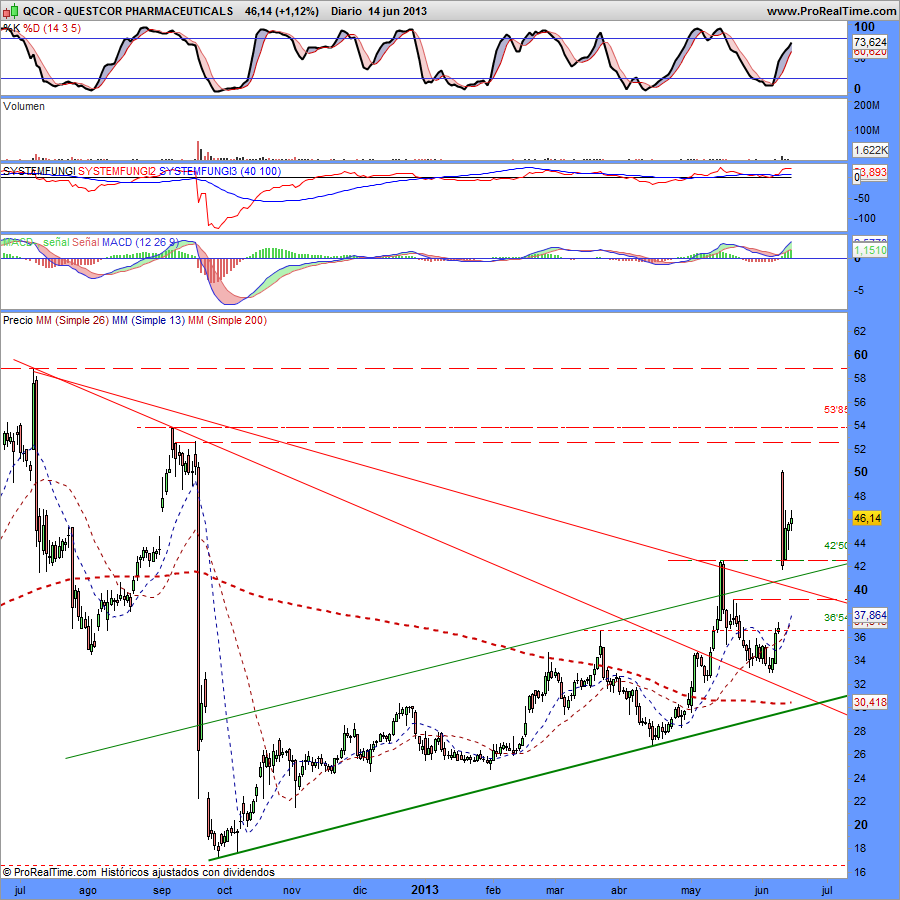Click the blue MACD (12 26 9) label
This screenshot has height=900, width=900.
[140, 242]
